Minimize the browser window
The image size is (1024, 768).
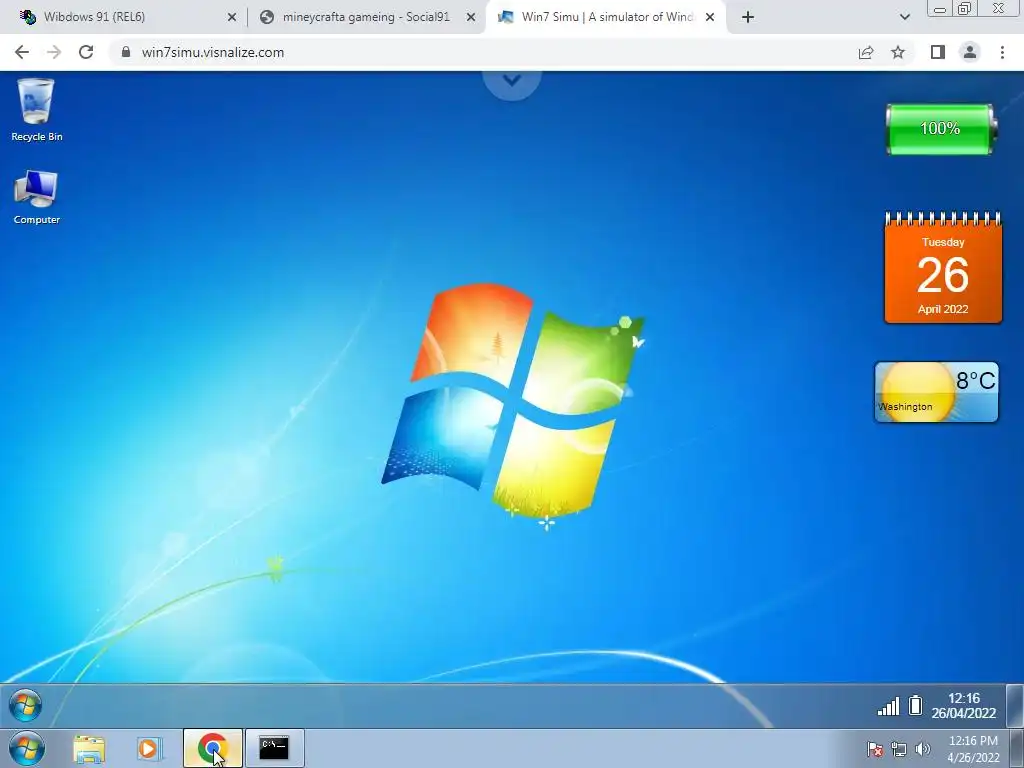click(940, 9)
